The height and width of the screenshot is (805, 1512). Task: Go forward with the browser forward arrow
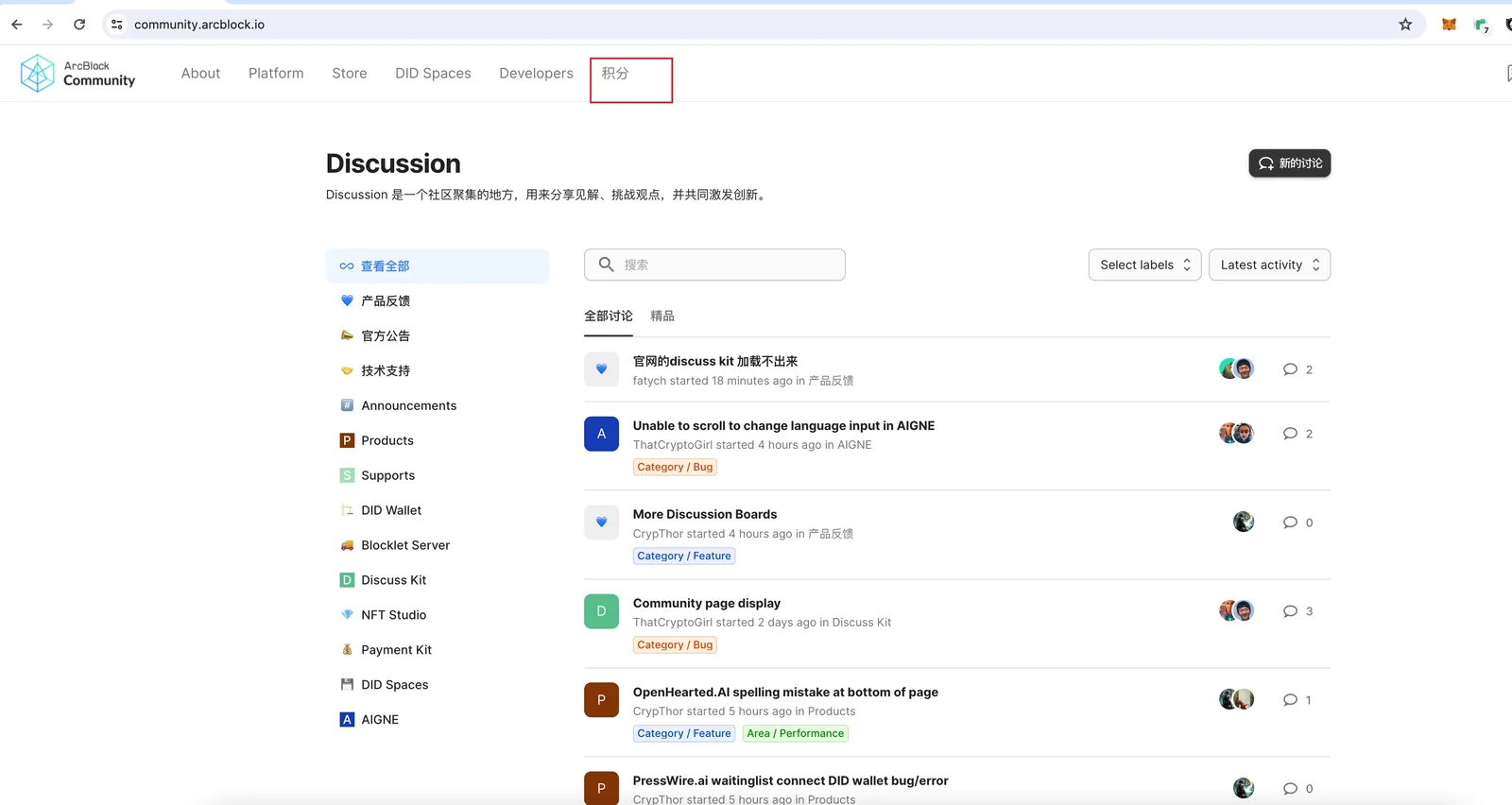48,25
